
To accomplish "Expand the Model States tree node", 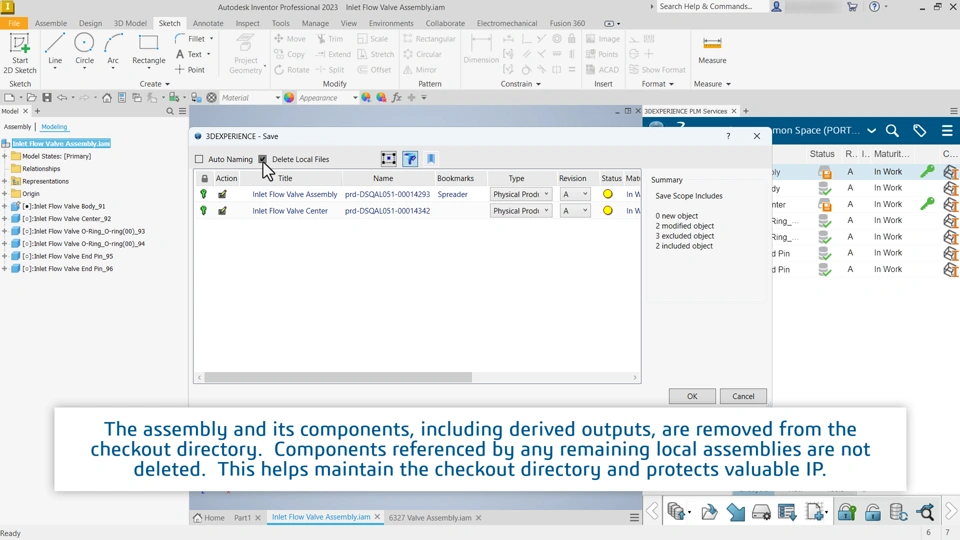I will [x=4, y=156].
